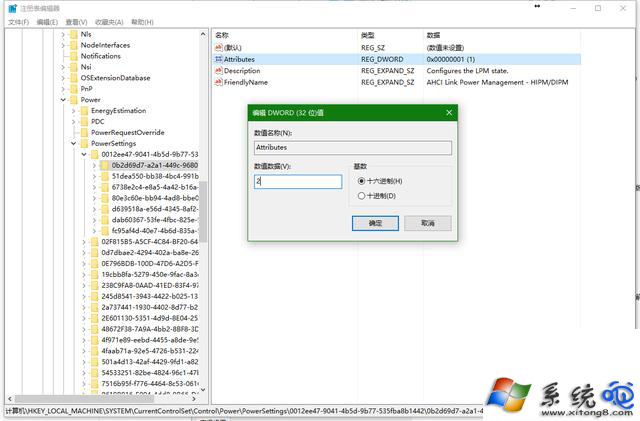Select the 十六进制(H) hexadecimal radio button
Viewport: 640px width, 421px height.
pyautogui.click(x=362, y=181)
